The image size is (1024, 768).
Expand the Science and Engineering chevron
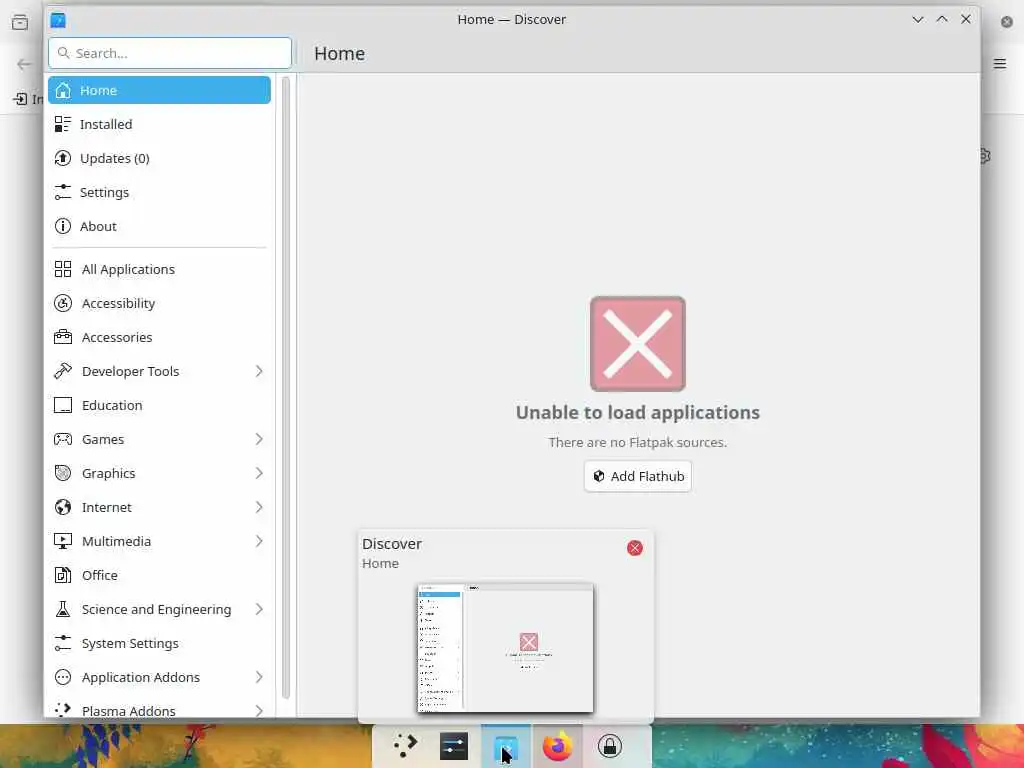259,609
